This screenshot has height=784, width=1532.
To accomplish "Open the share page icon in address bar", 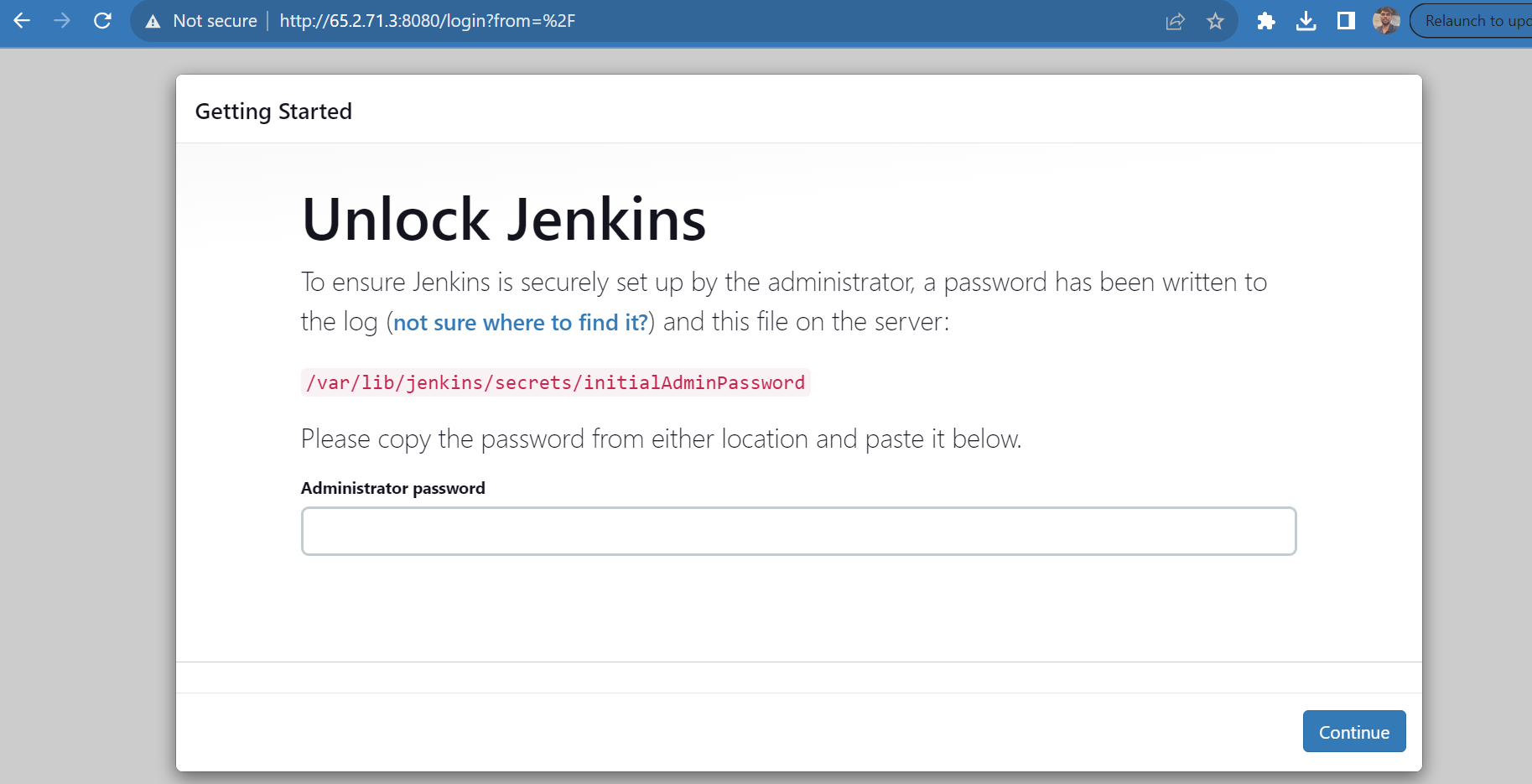I will pos(1175,21).
